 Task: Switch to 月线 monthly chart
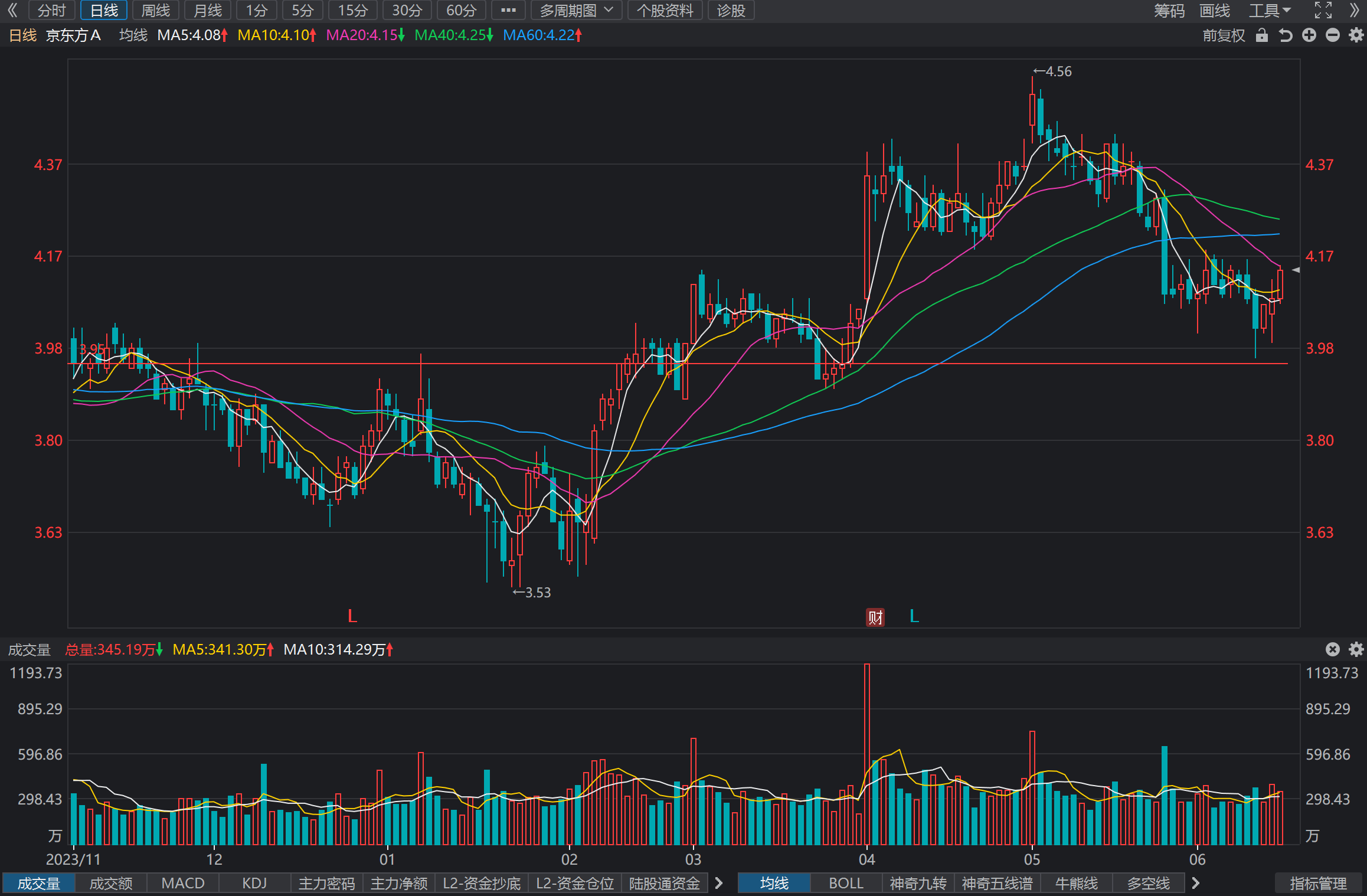pos(208,10)
